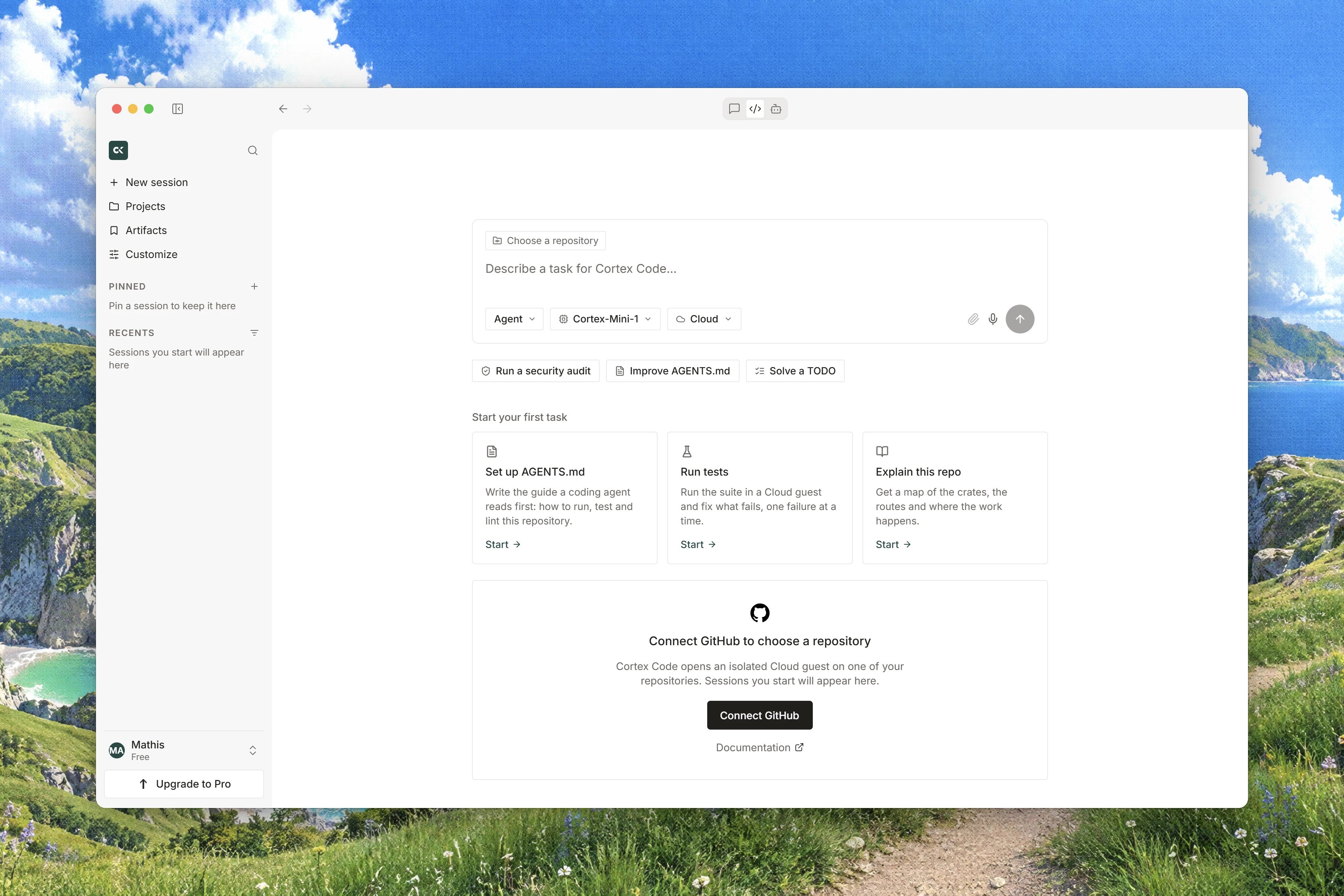
Task: Click the MA avatar icon
Action: click(116, 750)
